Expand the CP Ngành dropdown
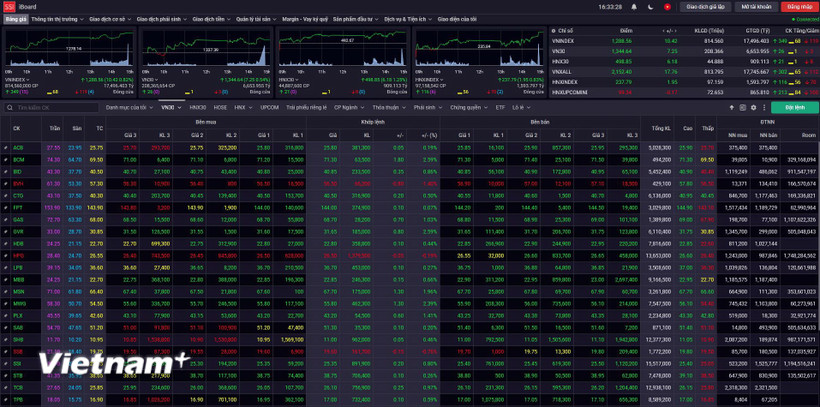Viewport: 820px width, 407px height. [x=348, y=107]
